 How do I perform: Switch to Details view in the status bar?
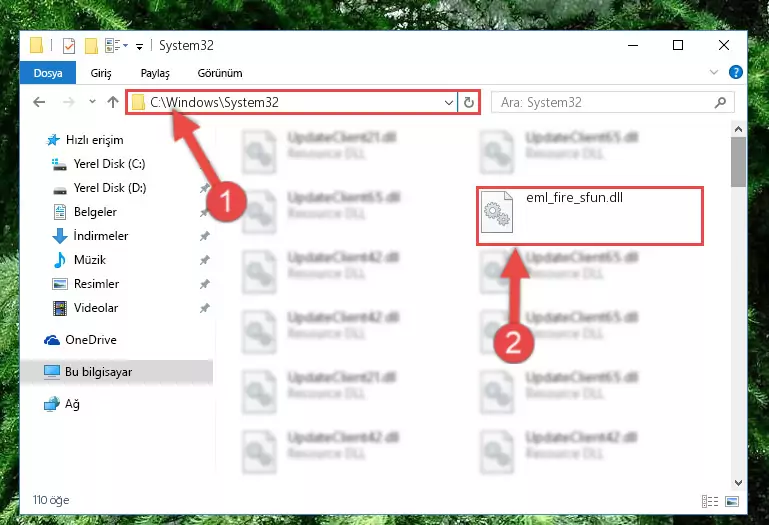pos(710,501)
